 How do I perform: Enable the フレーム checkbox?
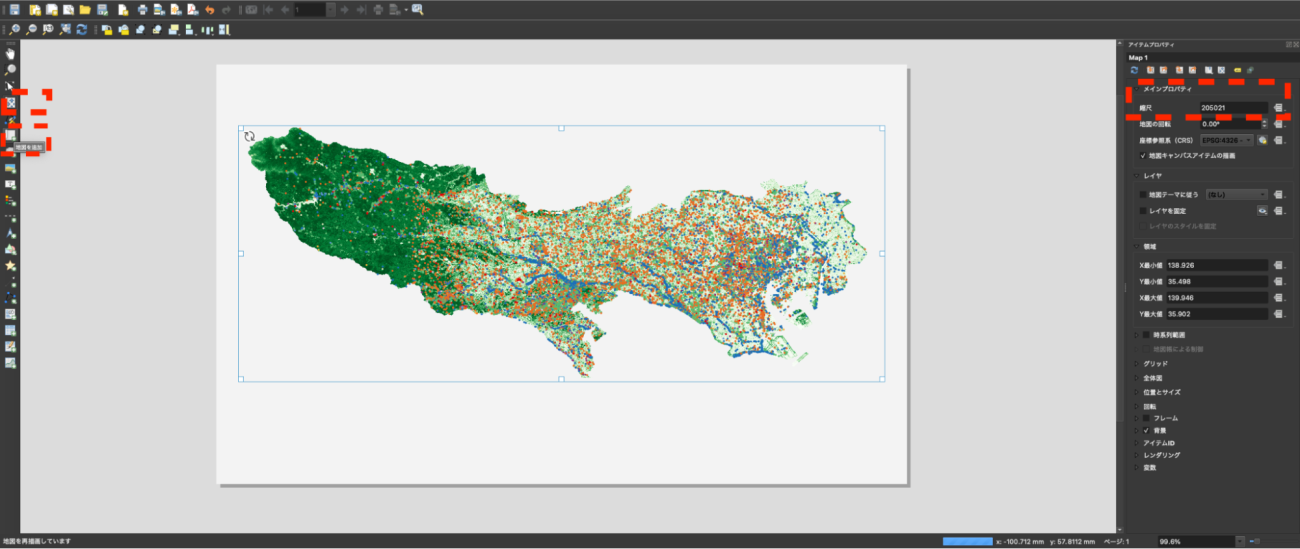click(x=1144, y=418)
